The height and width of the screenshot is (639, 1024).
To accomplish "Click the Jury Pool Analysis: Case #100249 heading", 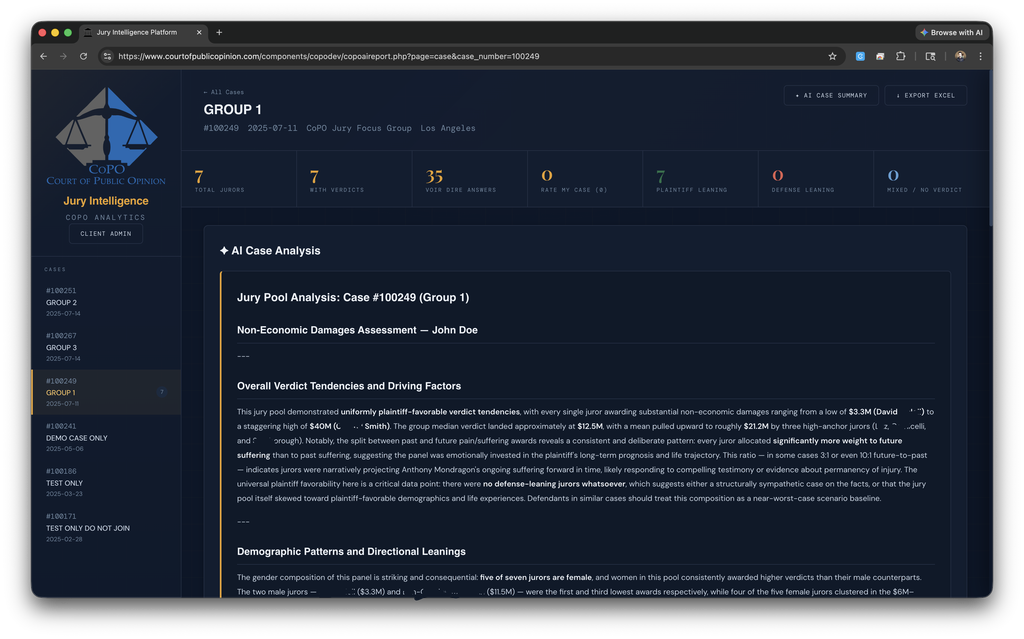I will [x=353, y=297].
